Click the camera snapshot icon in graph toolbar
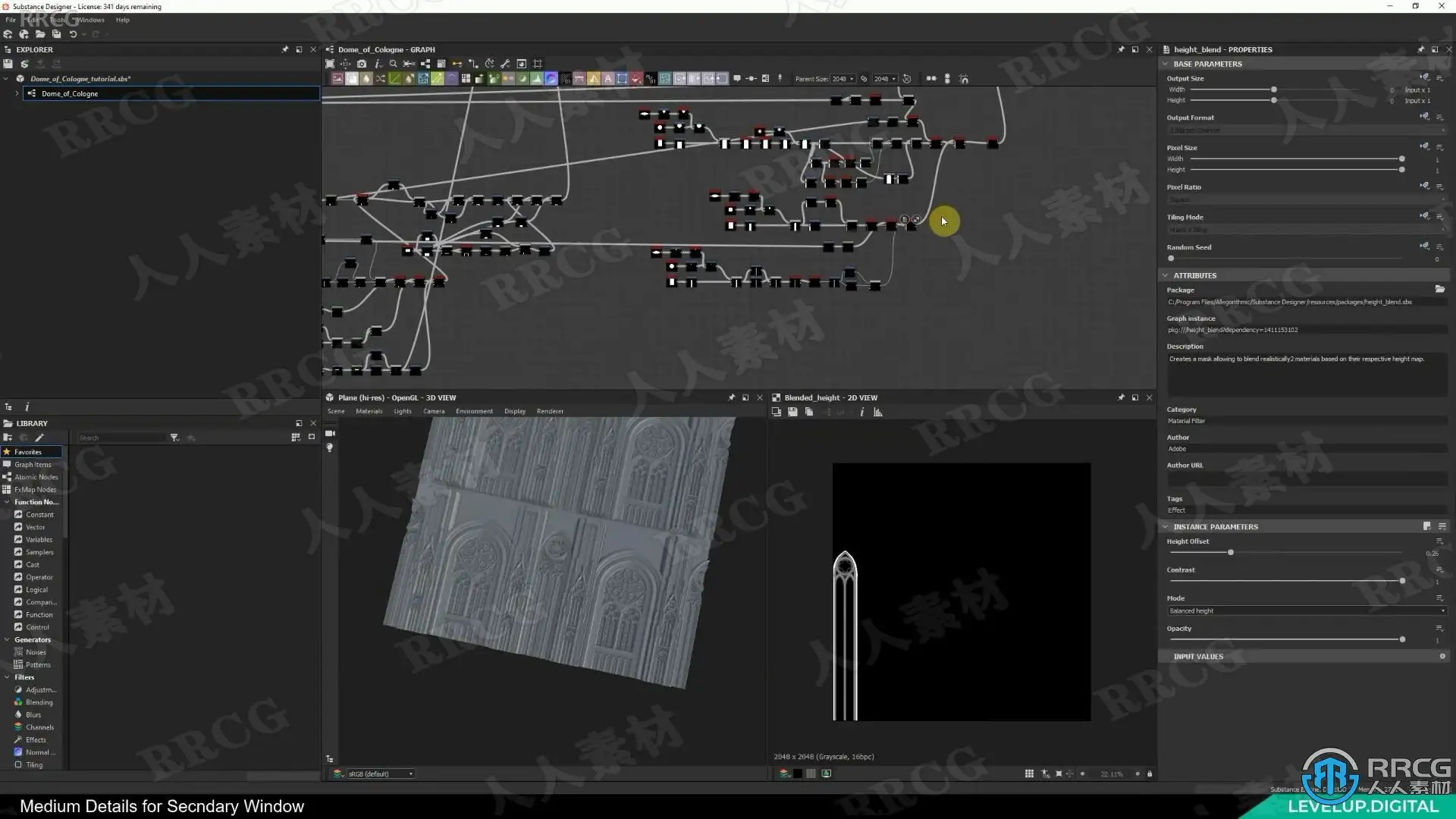1456x819 pixels. (x=362, y=64)
